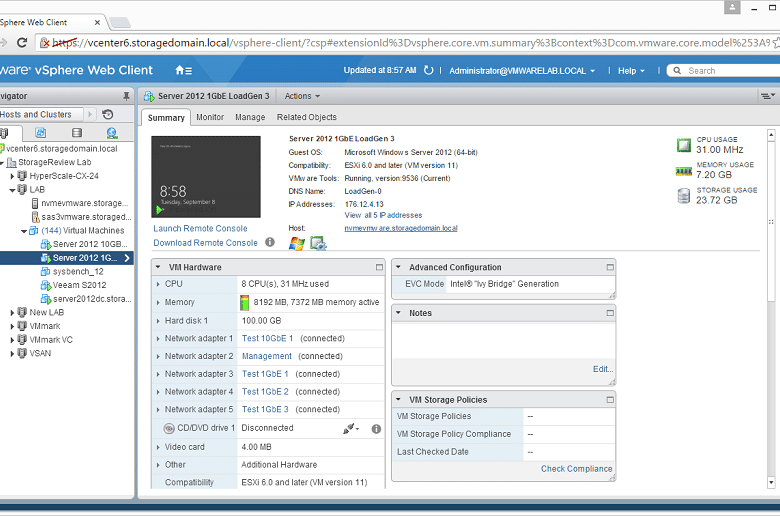Switch to the Related Objects tab

tap(306, 117)
